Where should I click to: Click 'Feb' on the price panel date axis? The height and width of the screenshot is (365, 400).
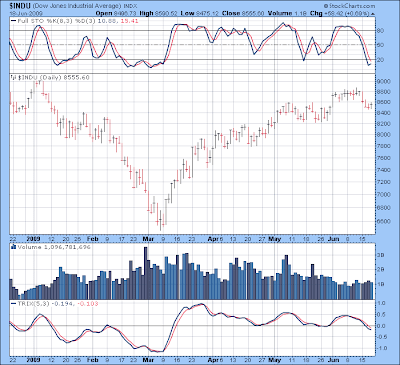(93, 239)
